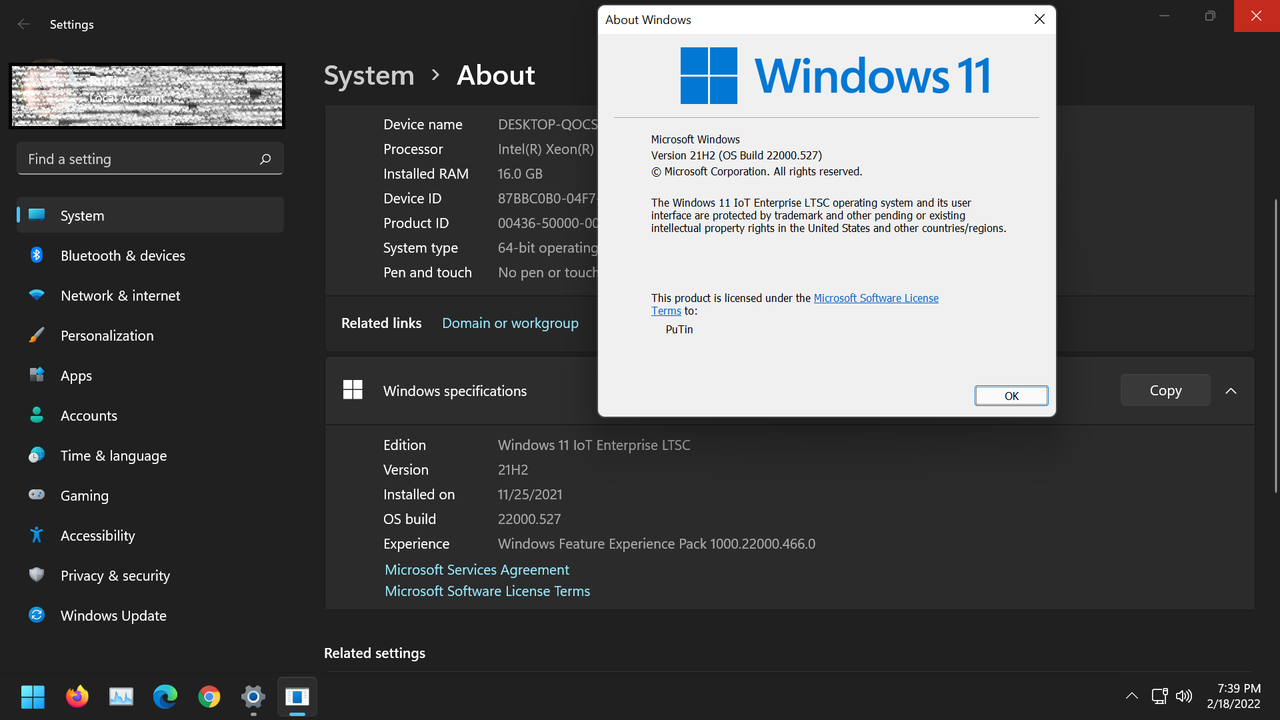Confirm About Windows dialog with OK
1280x720 pixels.
point(1011,396)
